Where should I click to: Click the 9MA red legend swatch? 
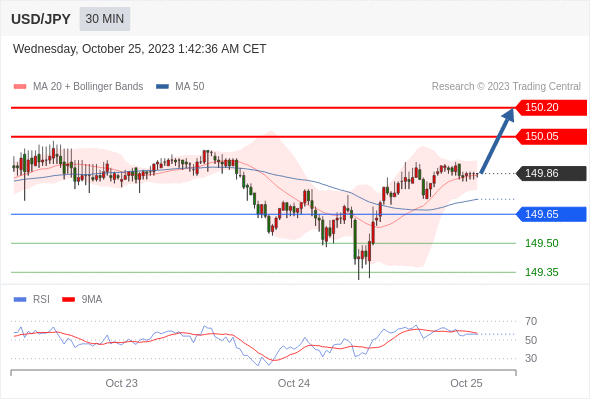point(68,300)
